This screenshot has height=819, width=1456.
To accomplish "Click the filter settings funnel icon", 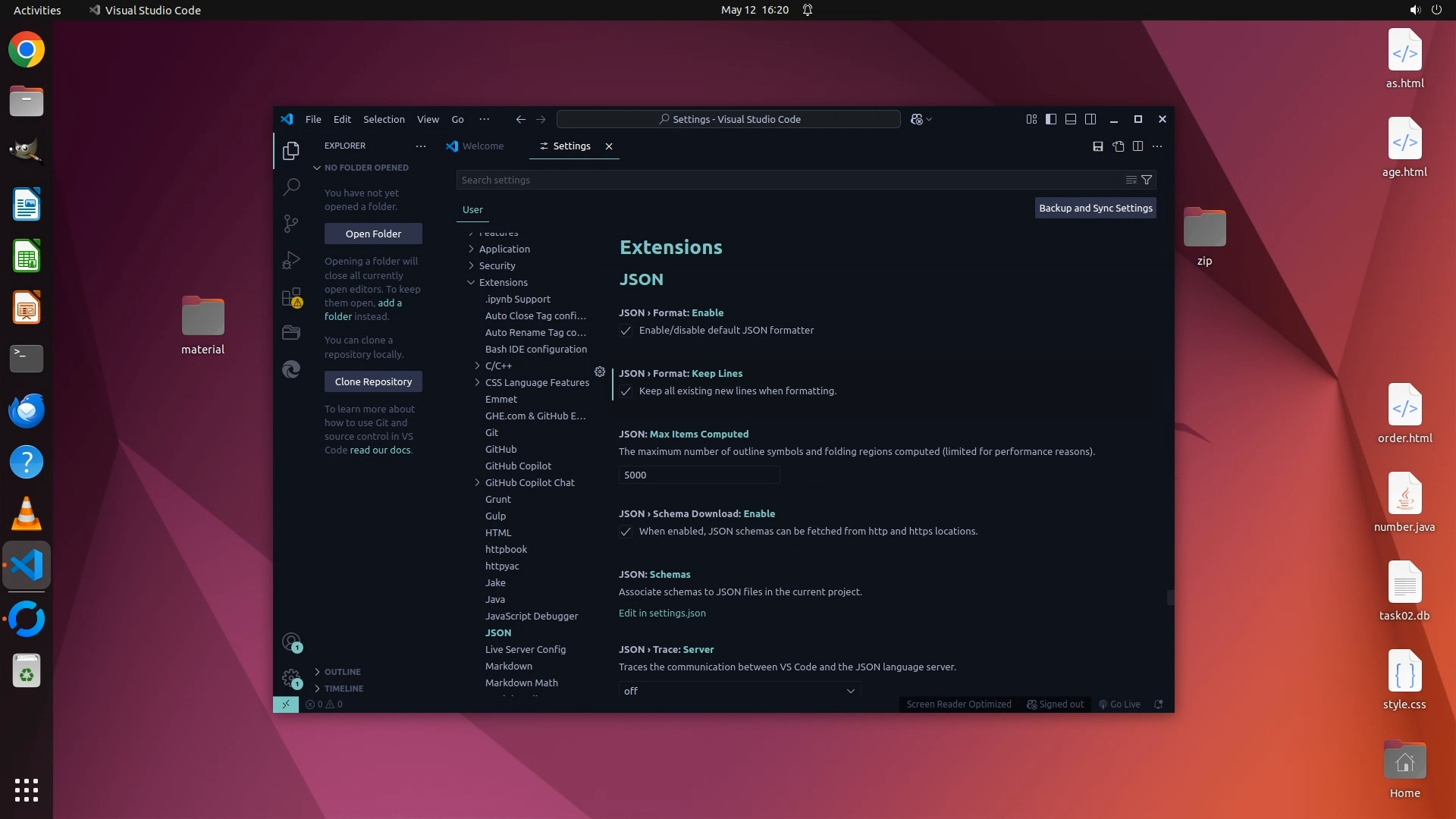I will click(1147, 180).
